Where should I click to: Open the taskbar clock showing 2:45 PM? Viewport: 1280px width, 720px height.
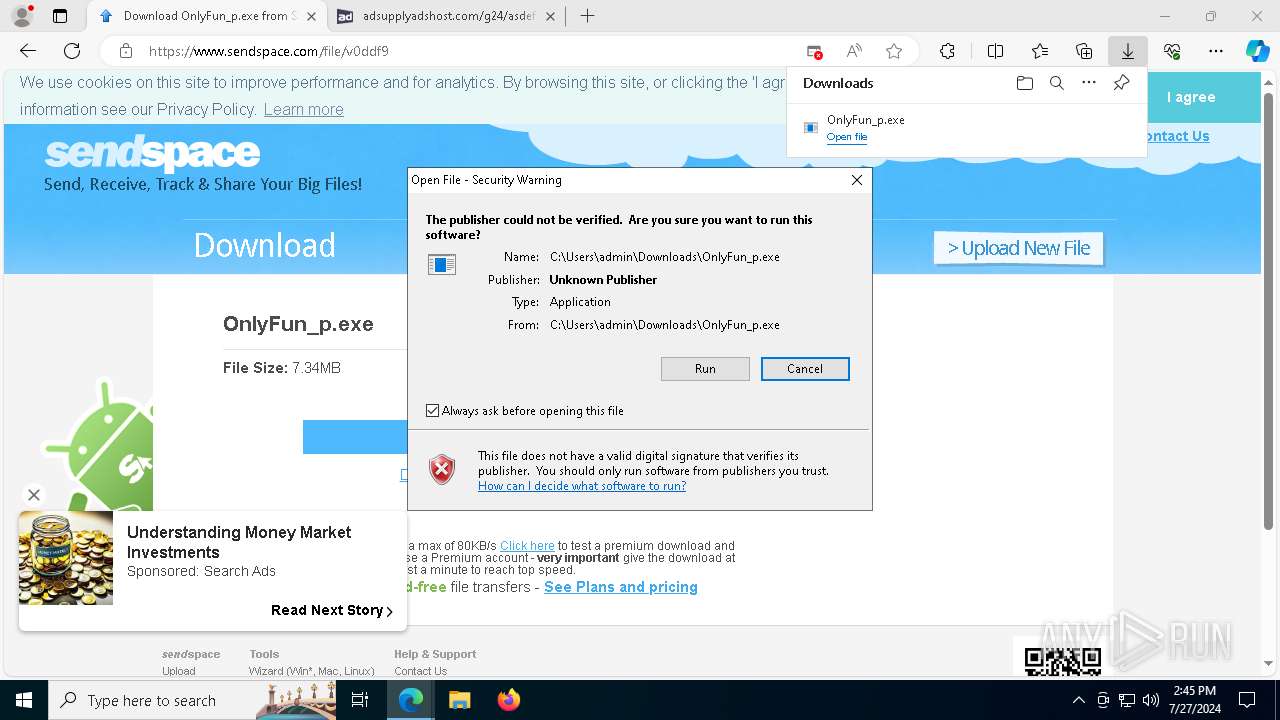point(1194,700)
